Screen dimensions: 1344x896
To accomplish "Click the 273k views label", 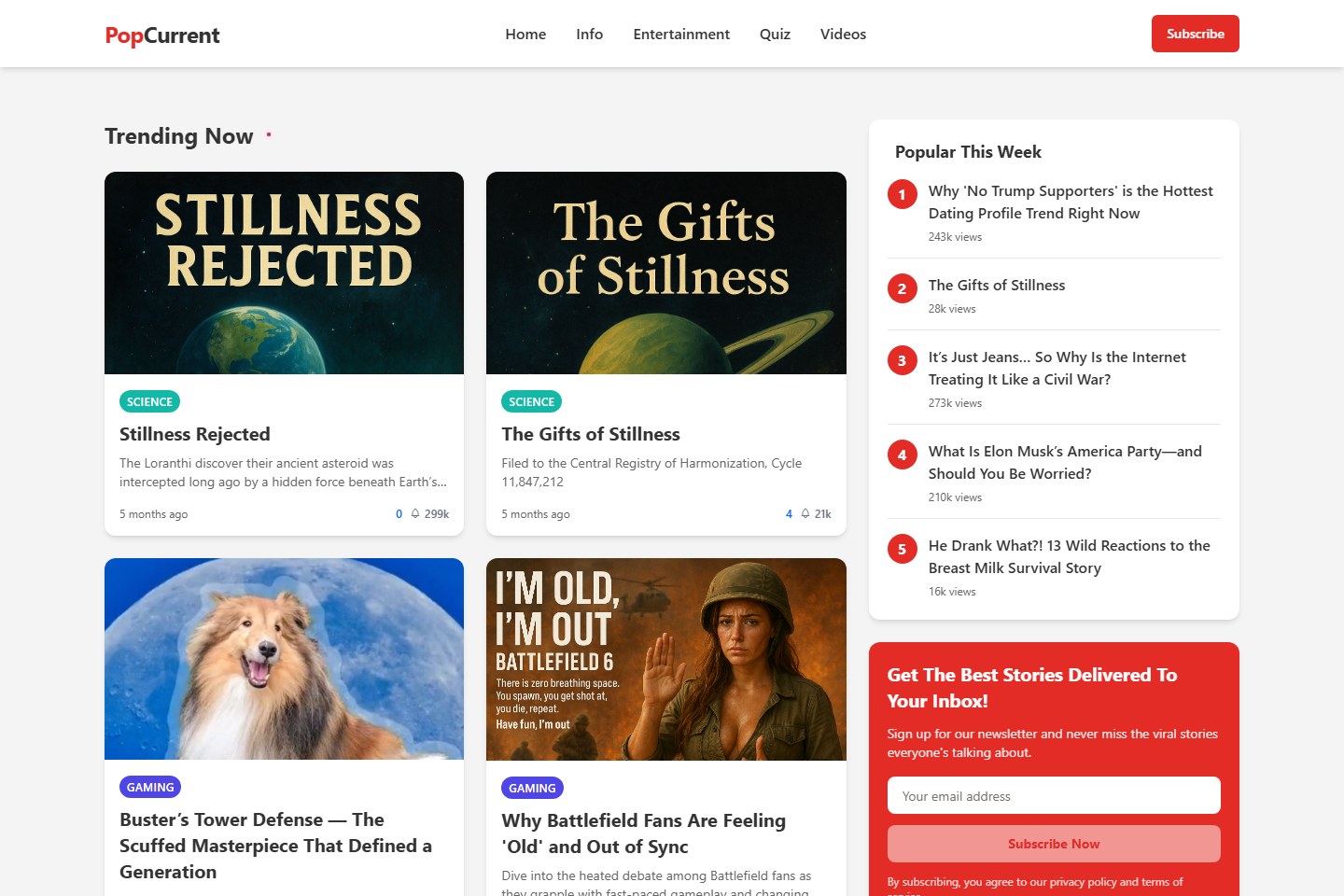I will (x=955, y=403).
